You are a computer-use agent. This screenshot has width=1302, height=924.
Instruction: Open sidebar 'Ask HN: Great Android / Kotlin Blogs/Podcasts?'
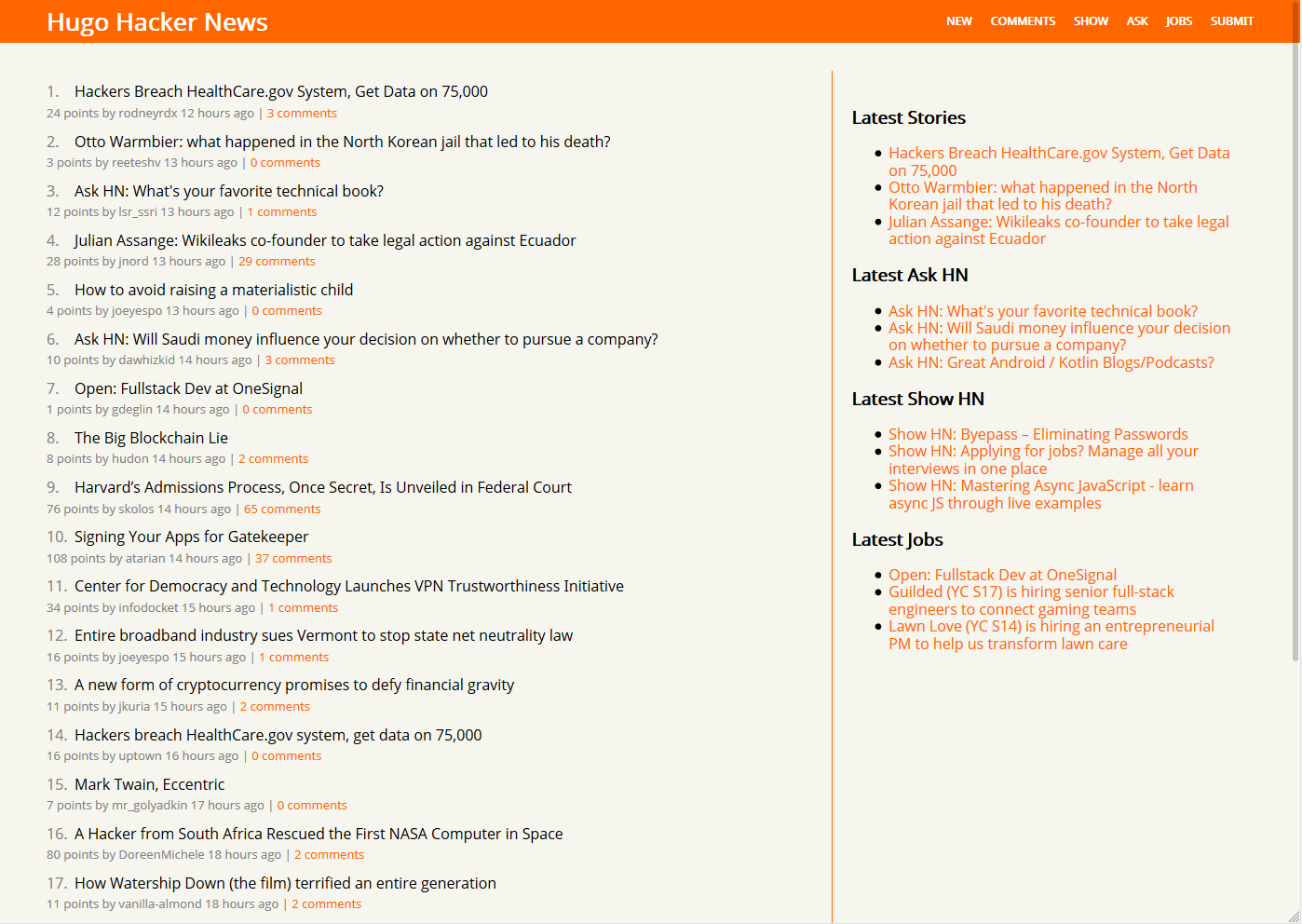1051,362
